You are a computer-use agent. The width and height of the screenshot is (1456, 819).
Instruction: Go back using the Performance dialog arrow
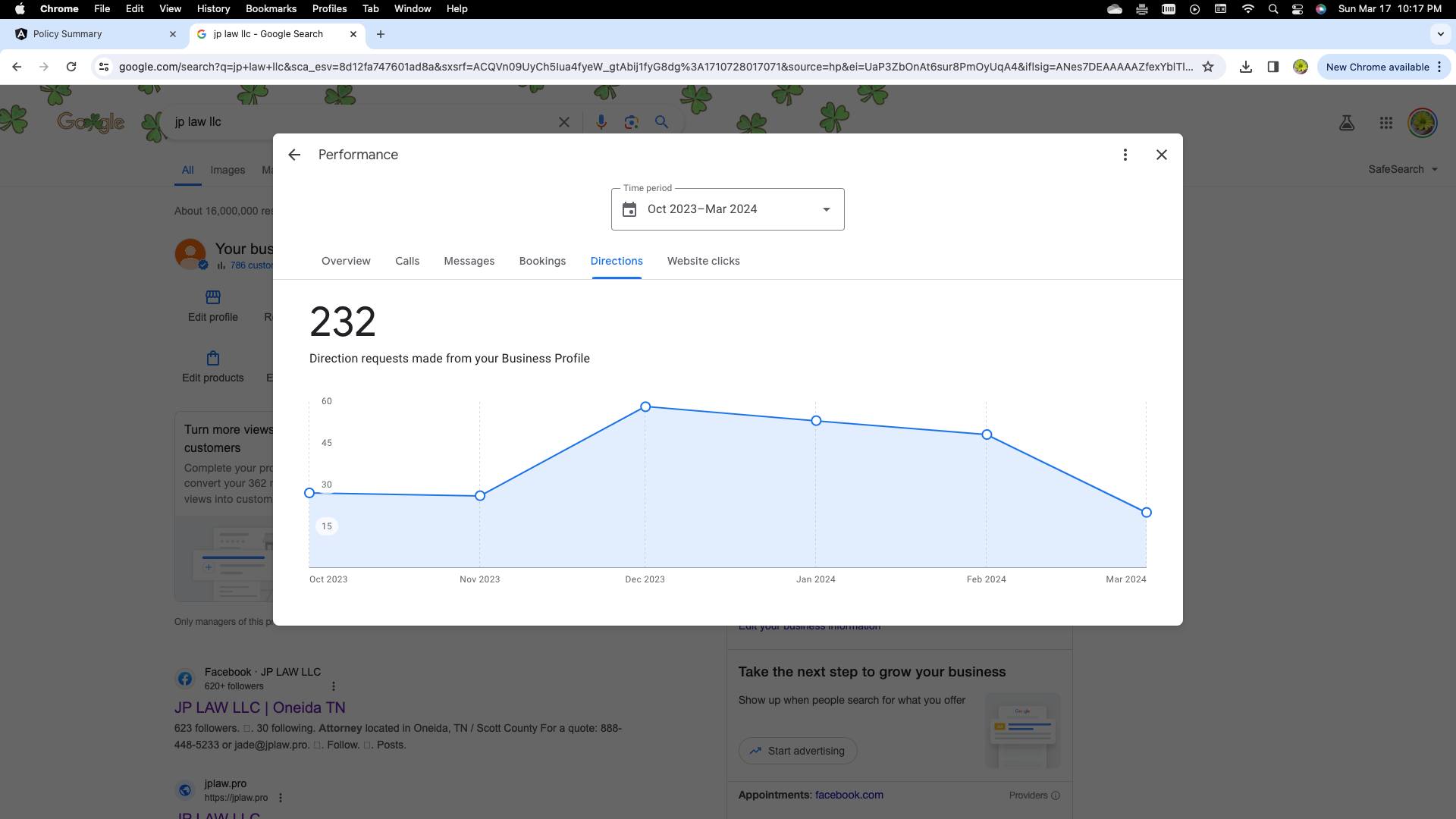click(x=294, y=155)
